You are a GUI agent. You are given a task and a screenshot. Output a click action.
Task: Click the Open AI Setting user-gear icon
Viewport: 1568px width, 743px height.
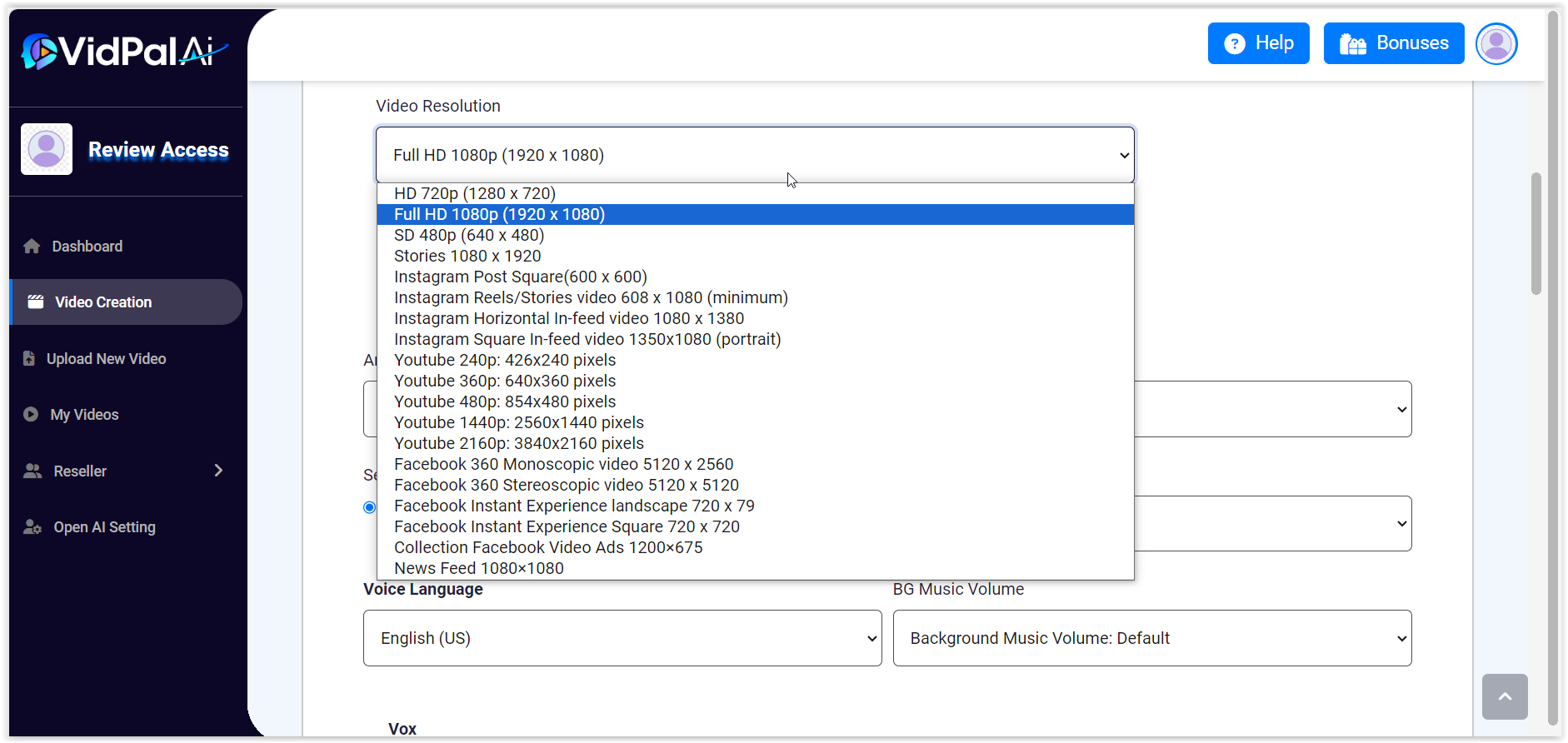32,526
